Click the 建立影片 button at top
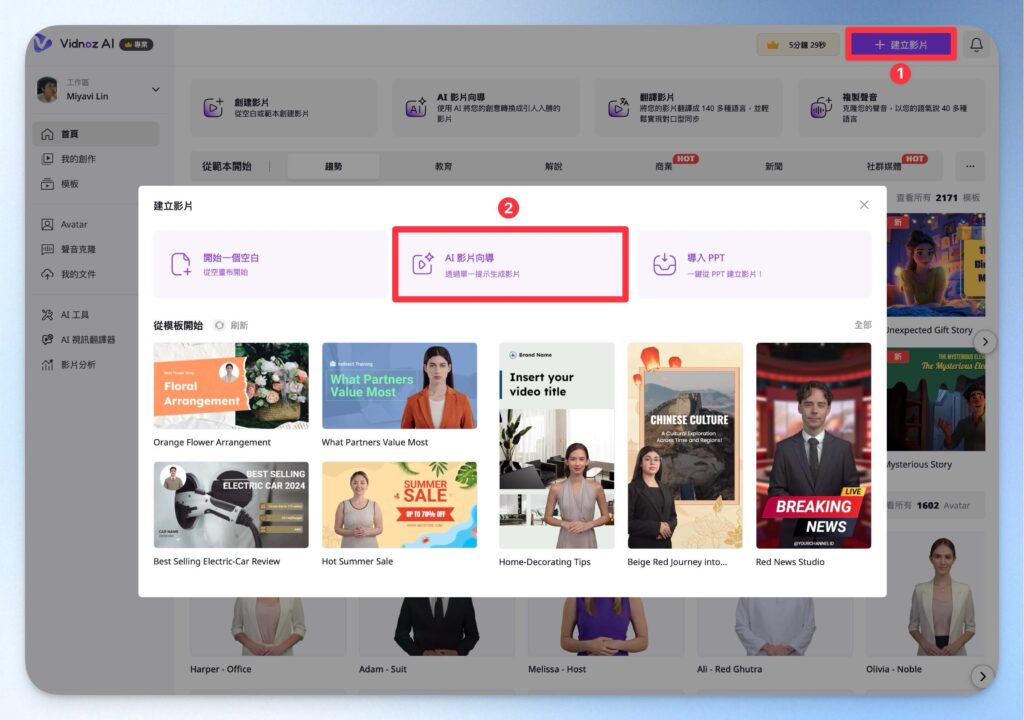1024x720 pixels. click(901, 44)
